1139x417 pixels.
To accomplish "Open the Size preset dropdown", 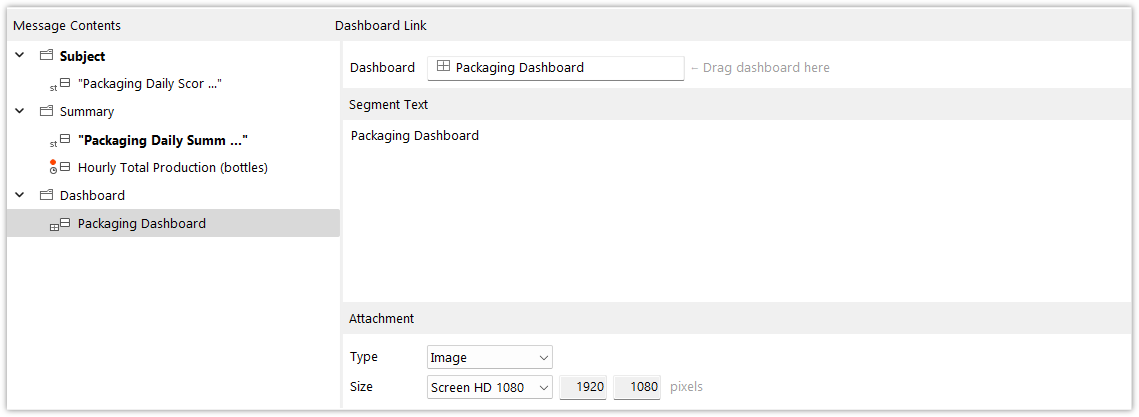I will [490, 387].
